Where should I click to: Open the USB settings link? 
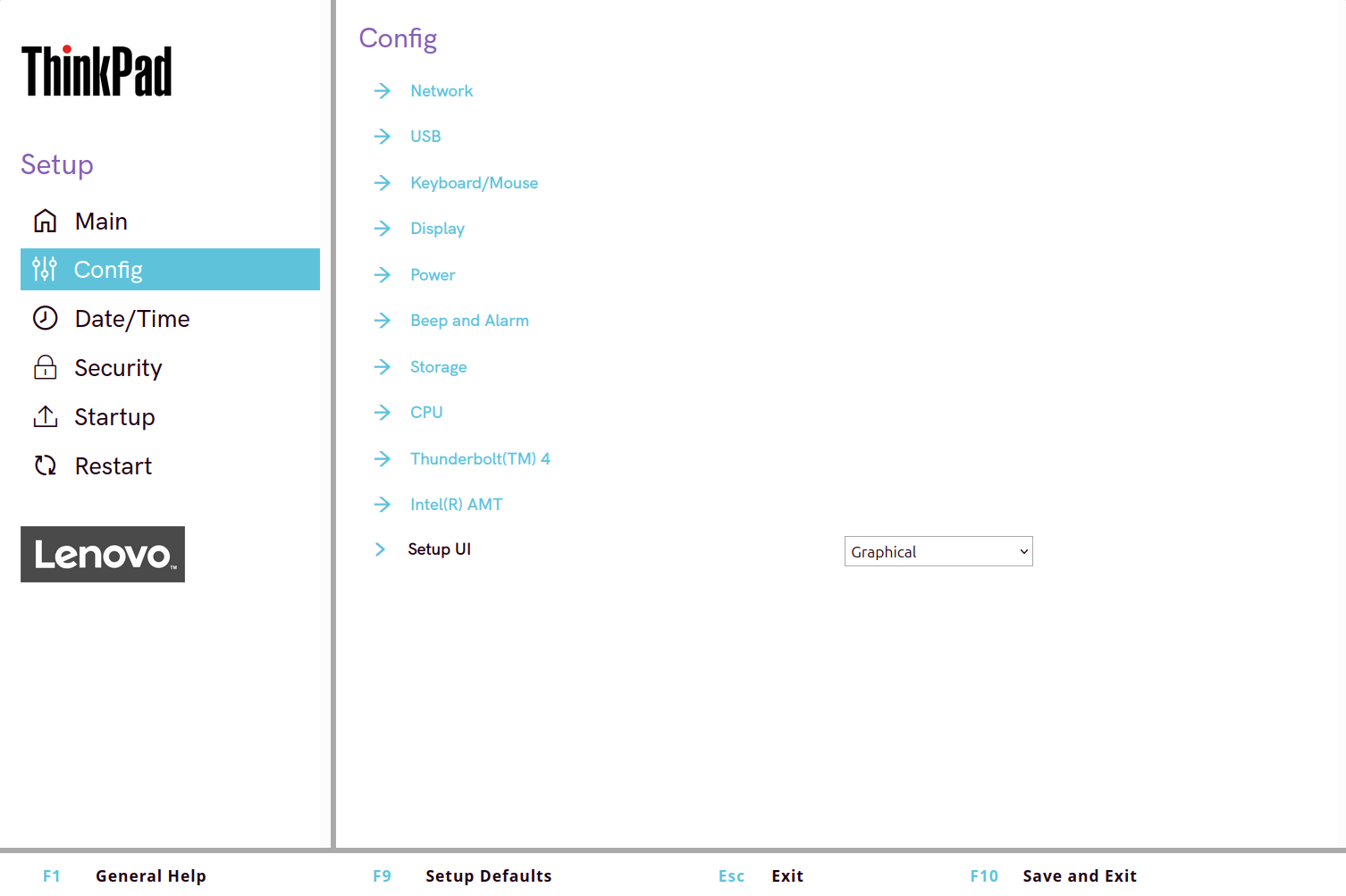425,137
